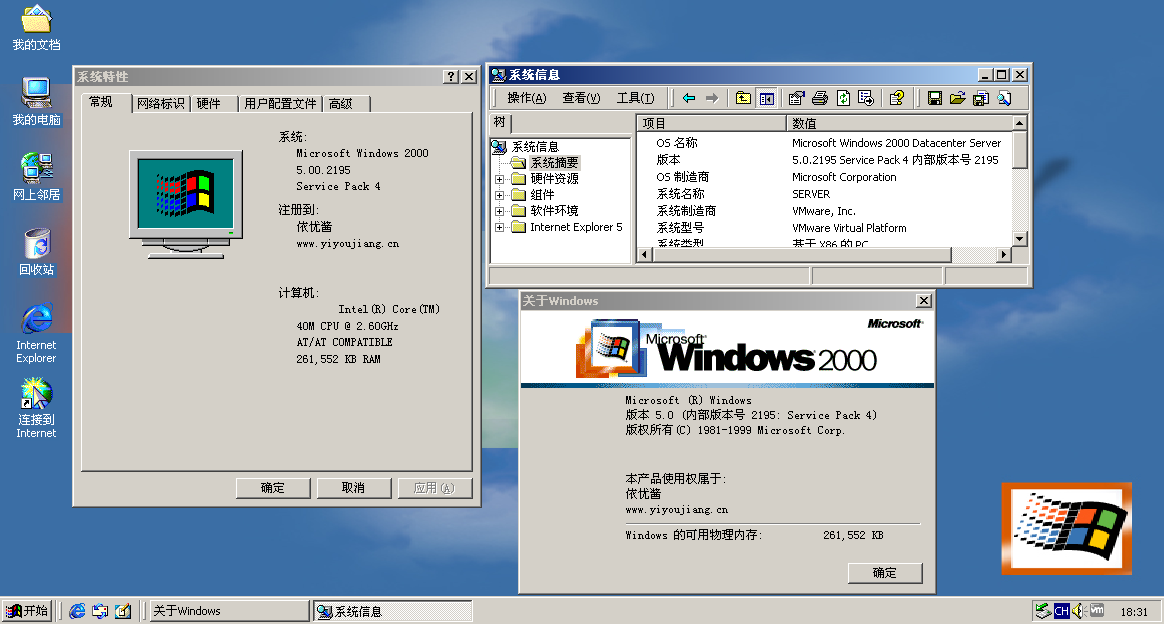Screen dimensions: 1164x624
Task: Expand the Internet Explorer 5 tree node
Action: pos(500,228)
